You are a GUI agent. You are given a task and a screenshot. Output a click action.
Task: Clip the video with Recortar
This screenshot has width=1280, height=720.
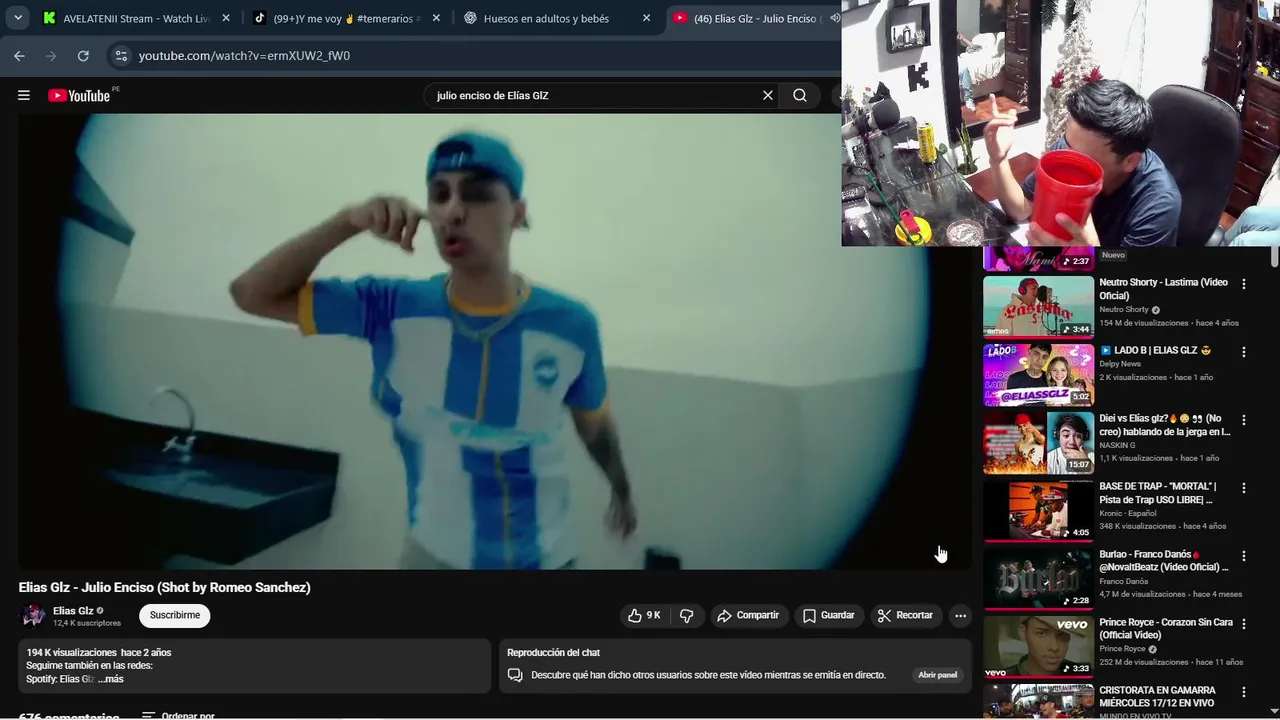click(905, 615)
